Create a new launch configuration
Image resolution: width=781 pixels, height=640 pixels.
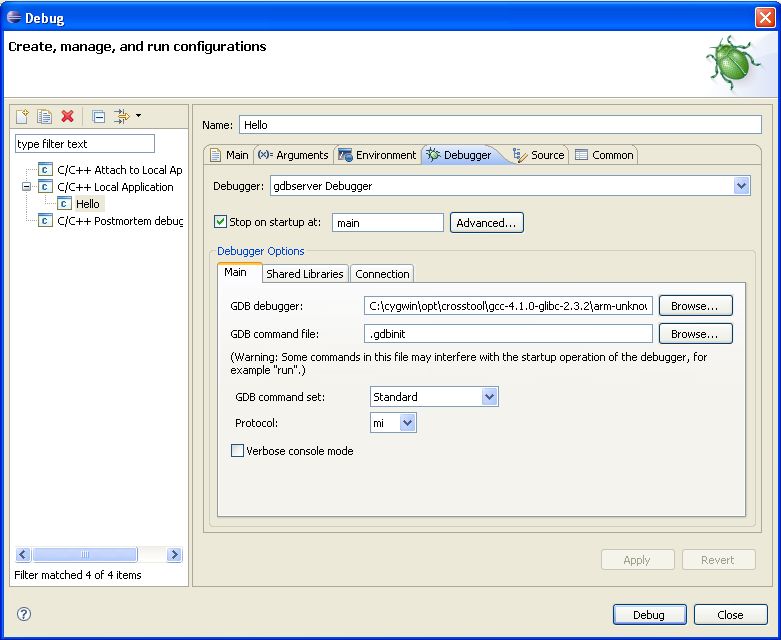[22, 117]
